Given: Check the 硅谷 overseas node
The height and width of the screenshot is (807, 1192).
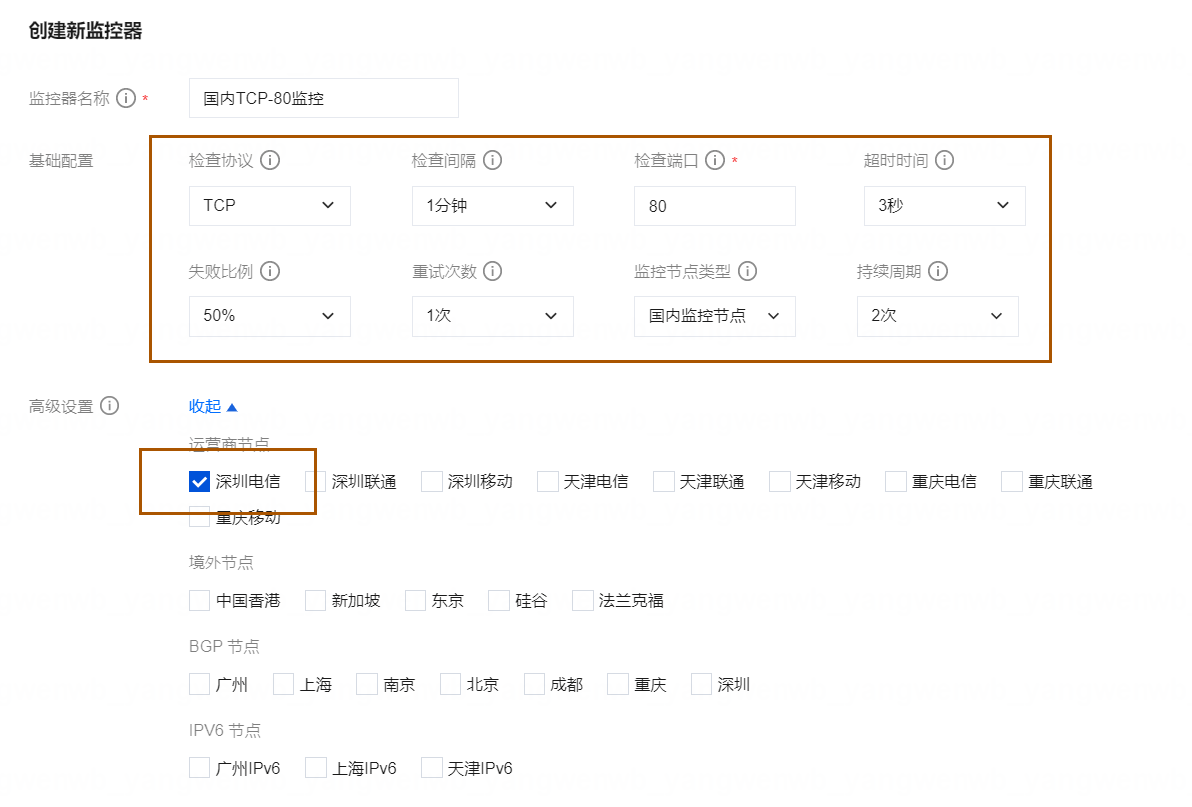Looking at the screenshot, I should pyautogui.click(x=499, y=600).
